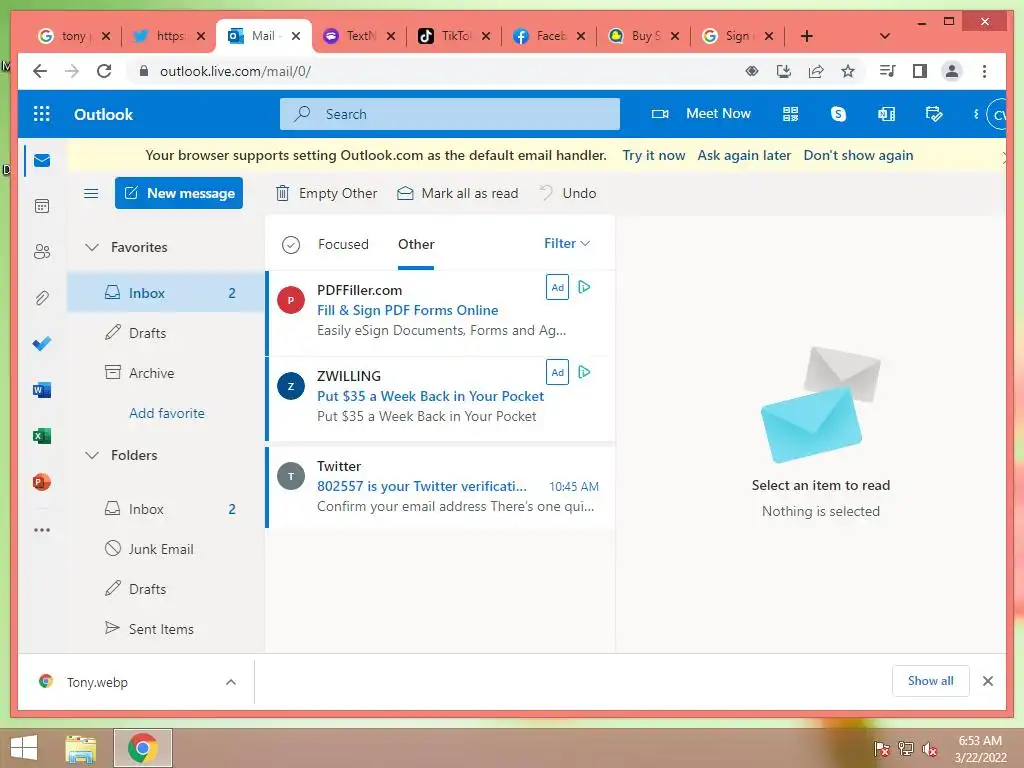The image size is (1024, 768).
Task: Open the Outlook app launcher grid
Action: pos(42,114)
